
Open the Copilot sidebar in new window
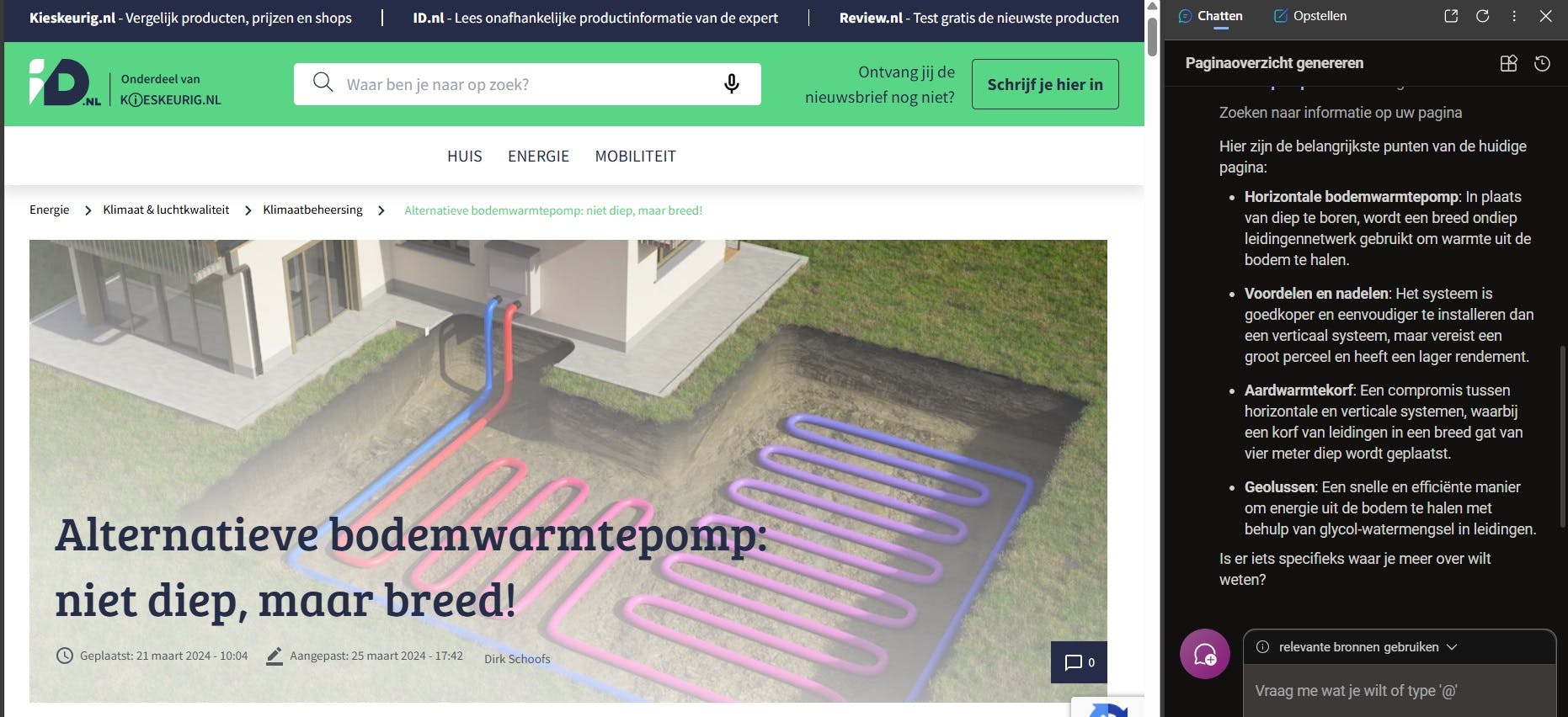point(1451,16)
